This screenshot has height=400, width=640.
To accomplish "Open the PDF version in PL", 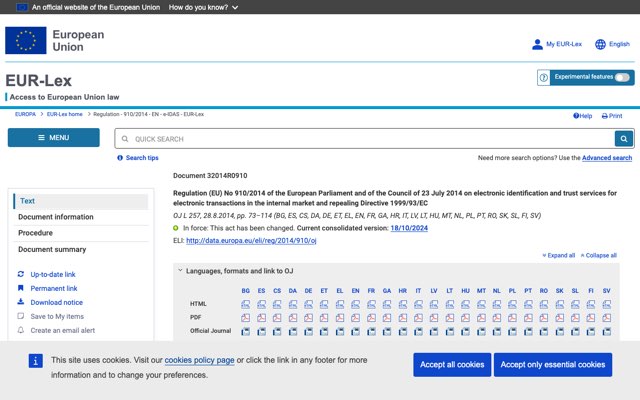I will 512,318.
